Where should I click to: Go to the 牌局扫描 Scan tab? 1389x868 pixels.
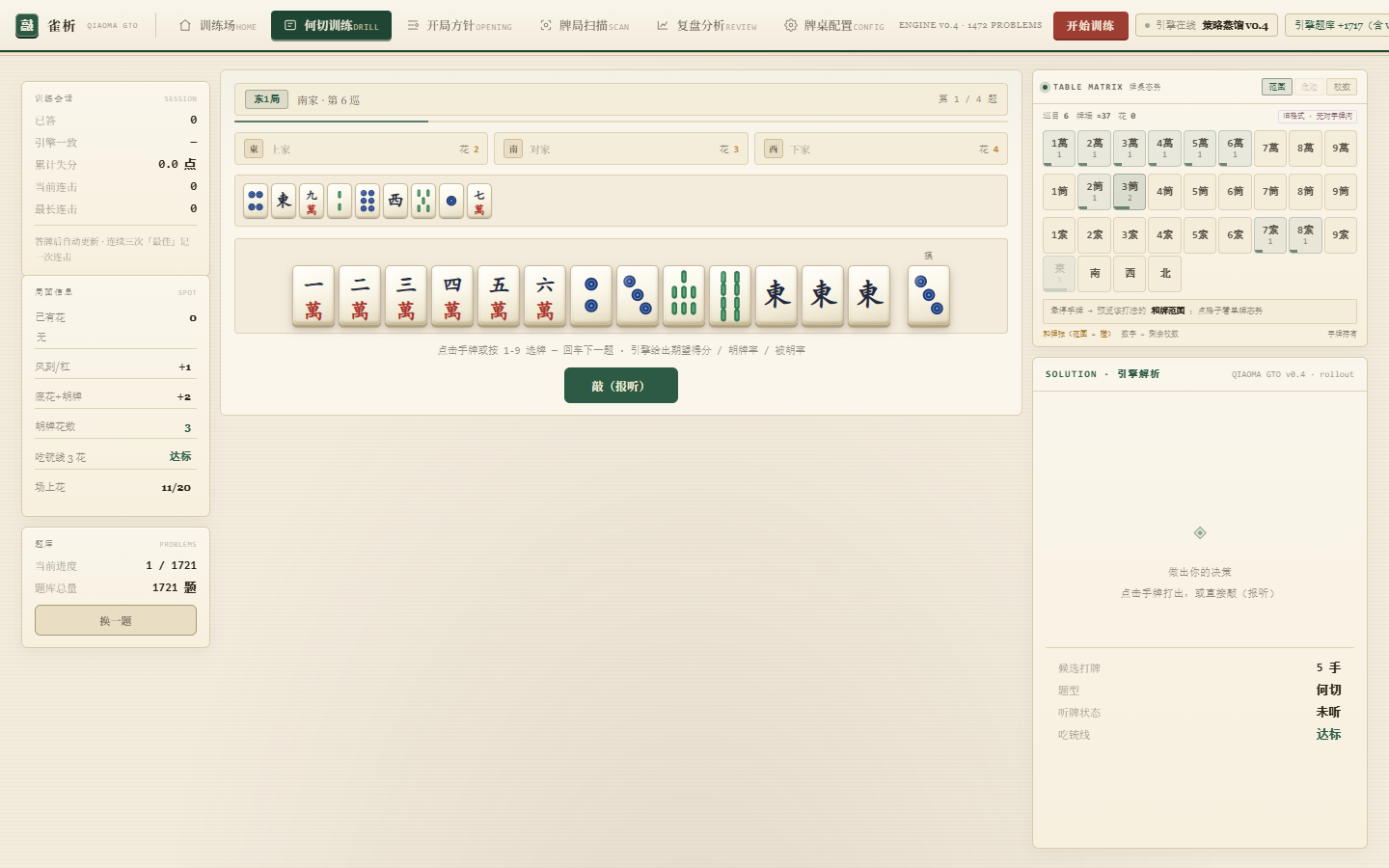click(585, 26)
